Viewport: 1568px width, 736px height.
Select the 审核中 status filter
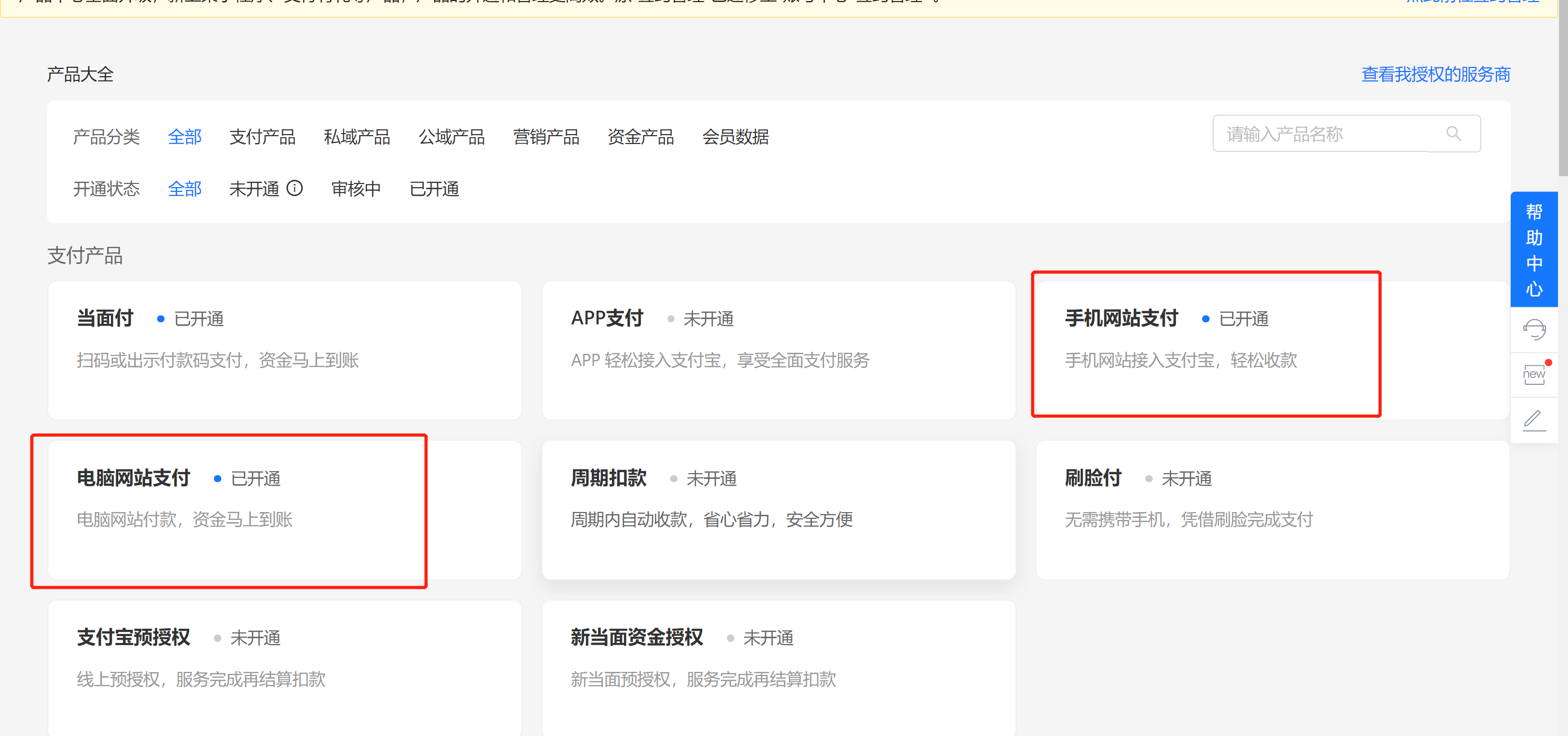(356, 189)
